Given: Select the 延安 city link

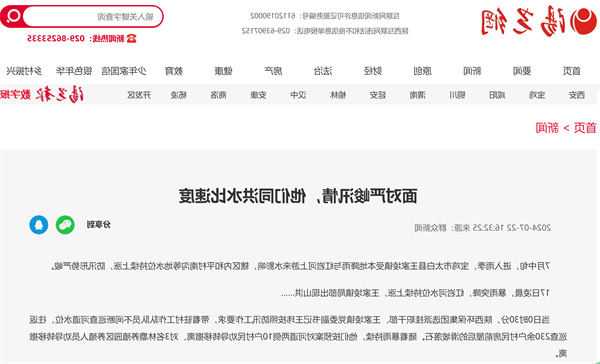Looking at the screenshot, I should [378, 95].
